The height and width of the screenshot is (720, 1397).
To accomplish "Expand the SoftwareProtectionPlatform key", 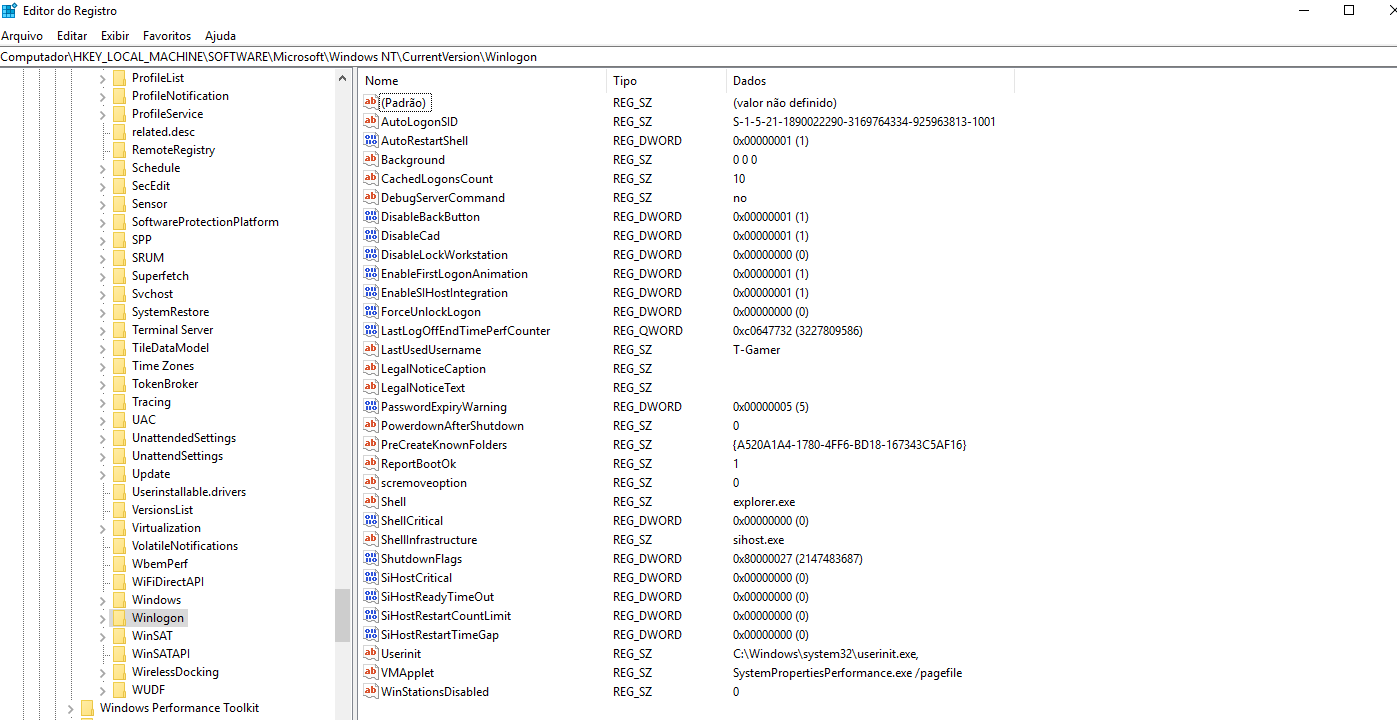I will point(102,222).
